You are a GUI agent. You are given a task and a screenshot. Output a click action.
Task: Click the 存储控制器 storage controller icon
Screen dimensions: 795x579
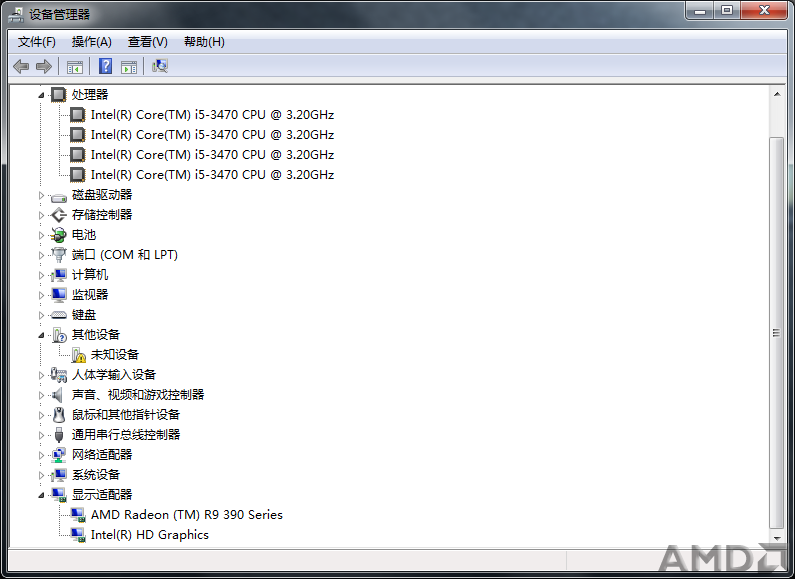pyautogui.click(x=59, y=215)
